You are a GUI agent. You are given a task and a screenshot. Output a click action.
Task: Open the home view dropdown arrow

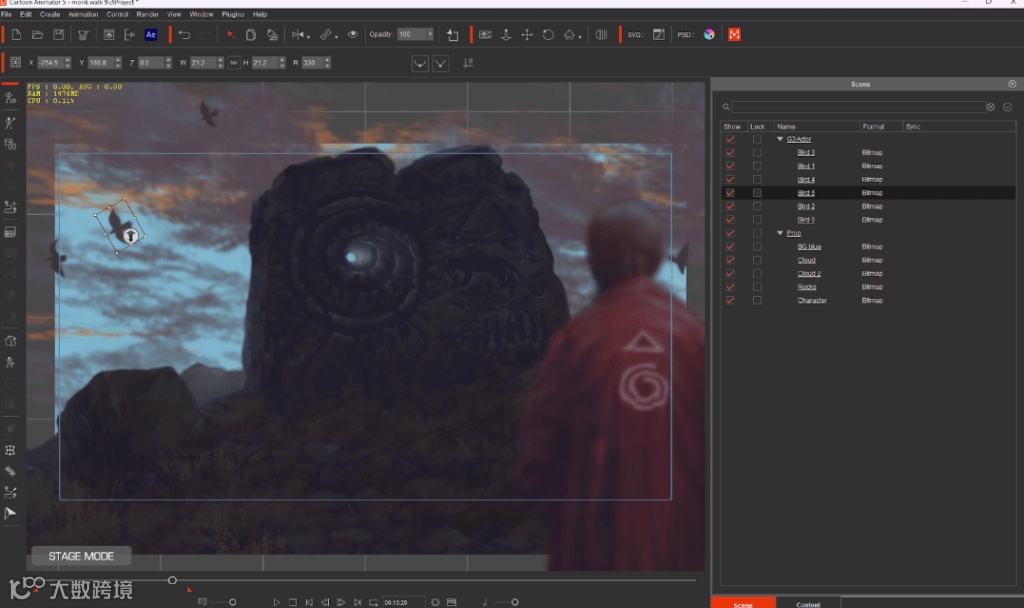(580, 37)
